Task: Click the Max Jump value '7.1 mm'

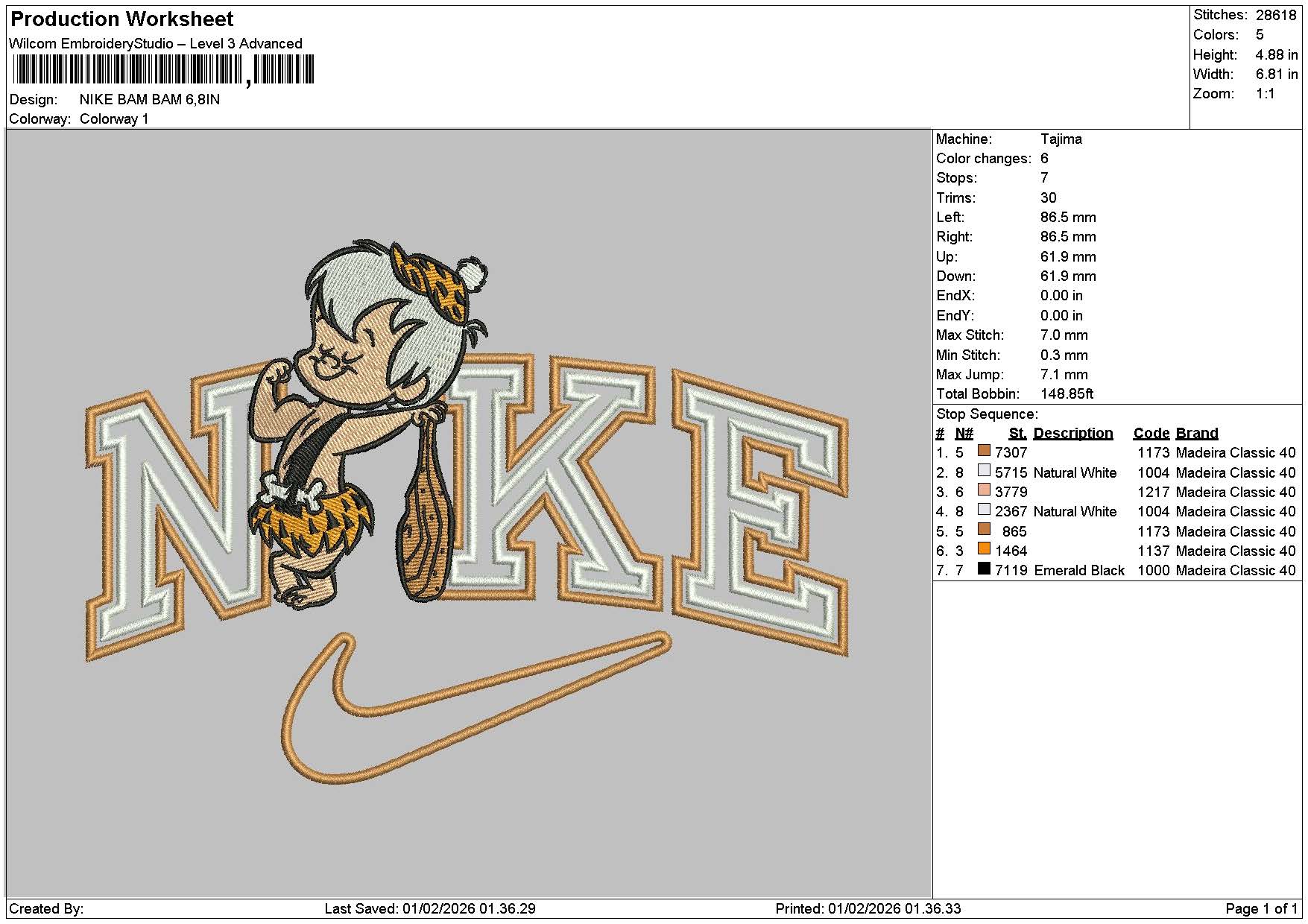Action: point(1064,374)
